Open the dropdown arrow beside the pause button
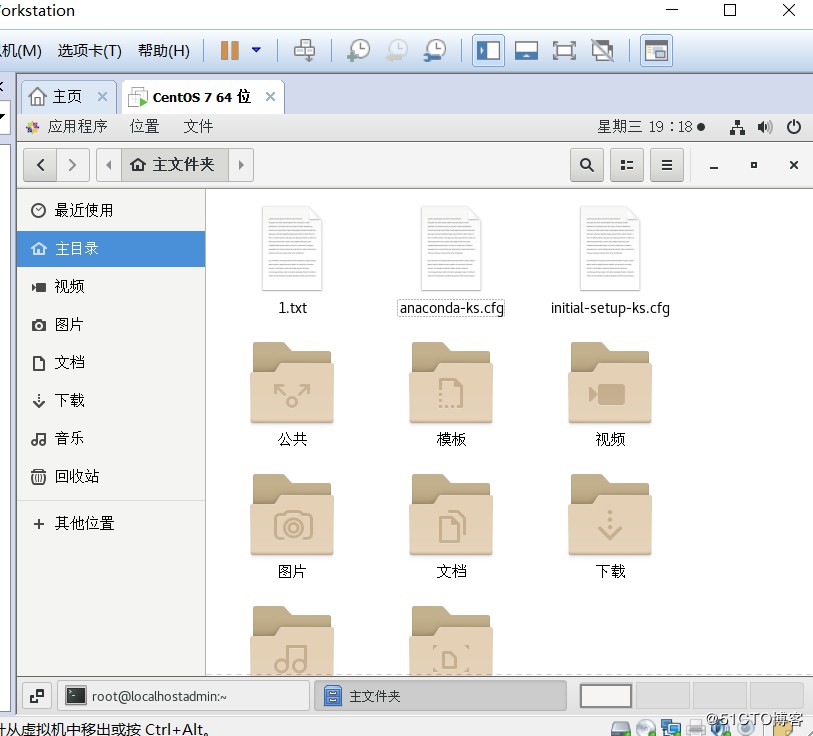This screenshot has width=813, height=736. tap(256, 50)
